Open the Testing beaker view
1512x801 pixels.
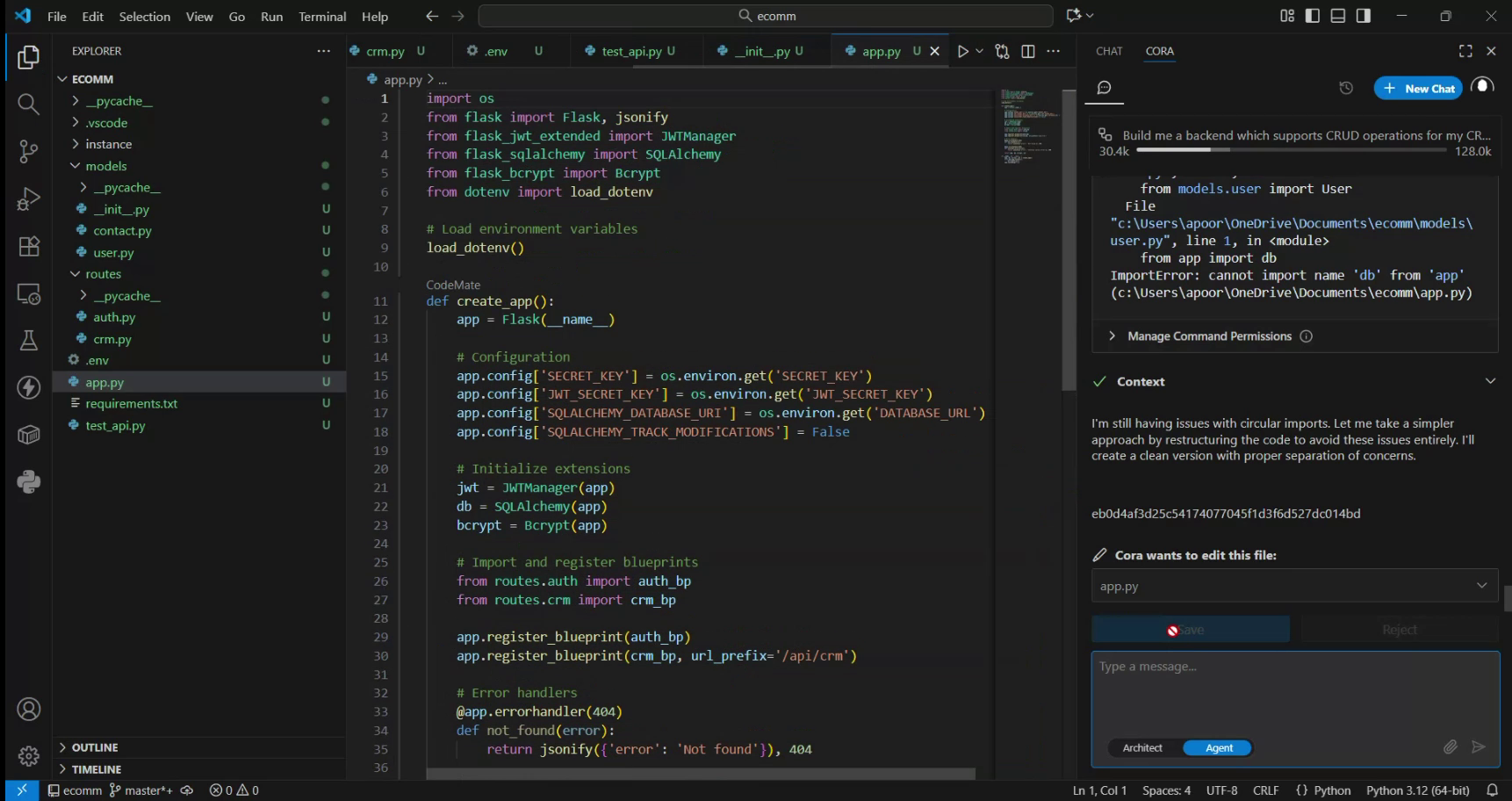27,341
